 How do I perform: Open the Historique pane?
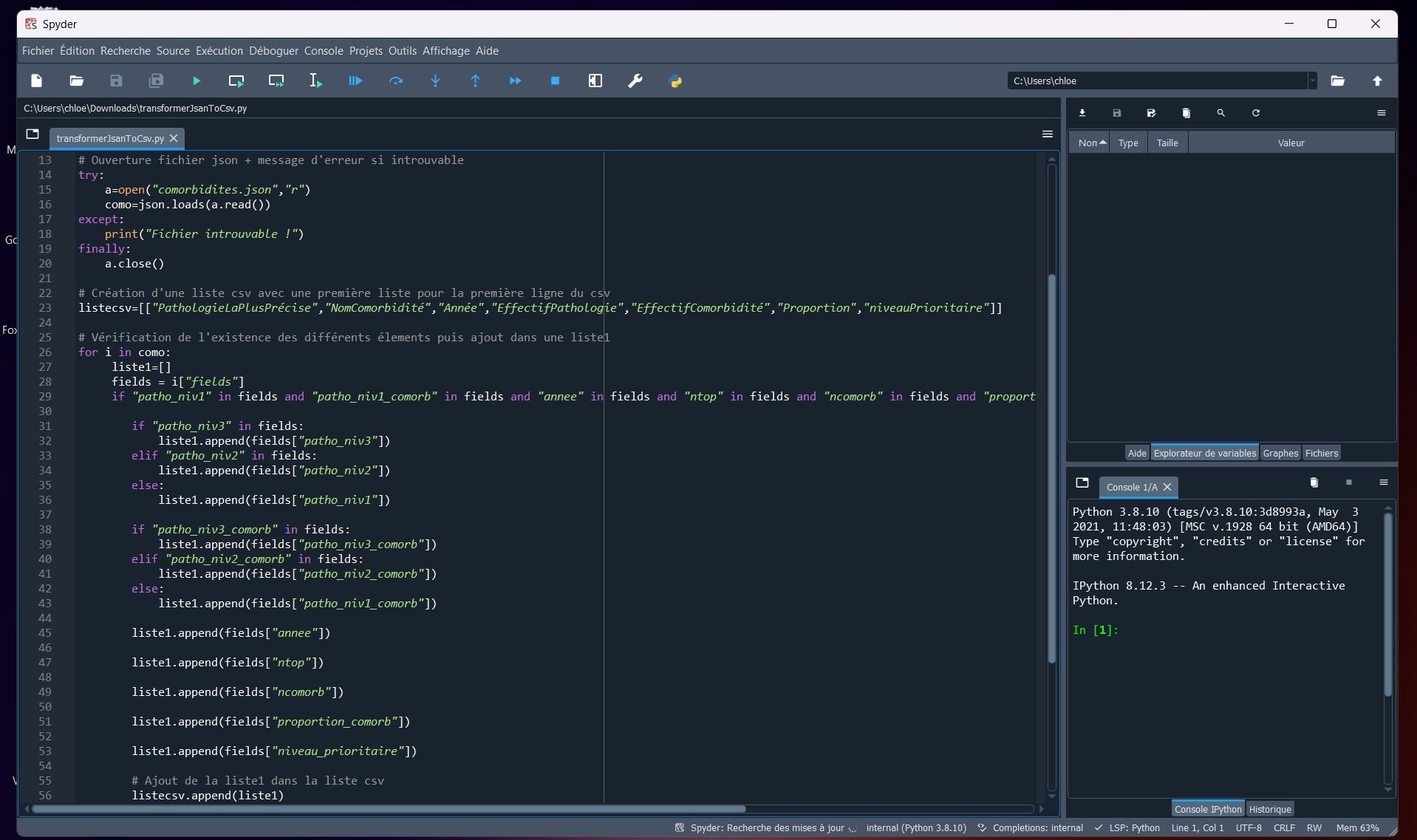tap(1271, 808)
